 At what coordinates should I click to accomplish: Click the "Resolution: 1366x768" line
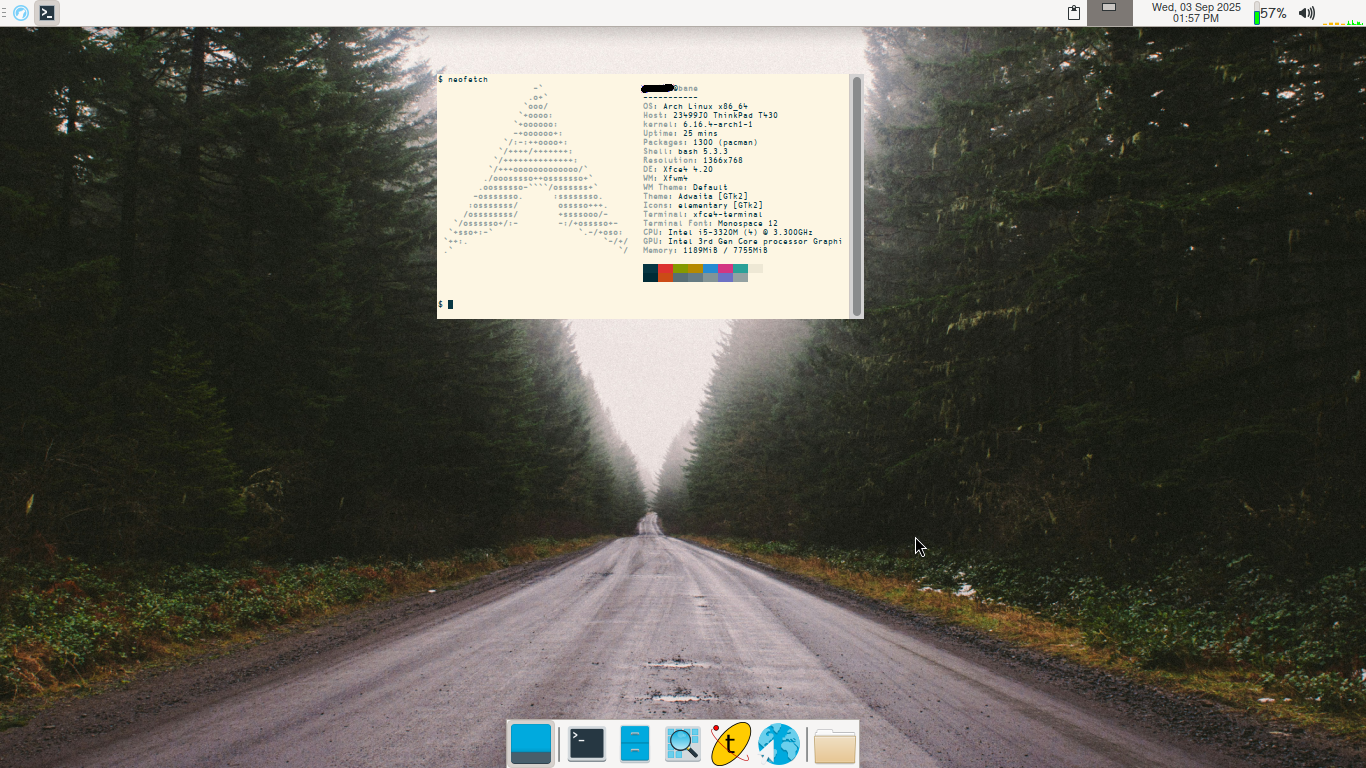[693, 160]
